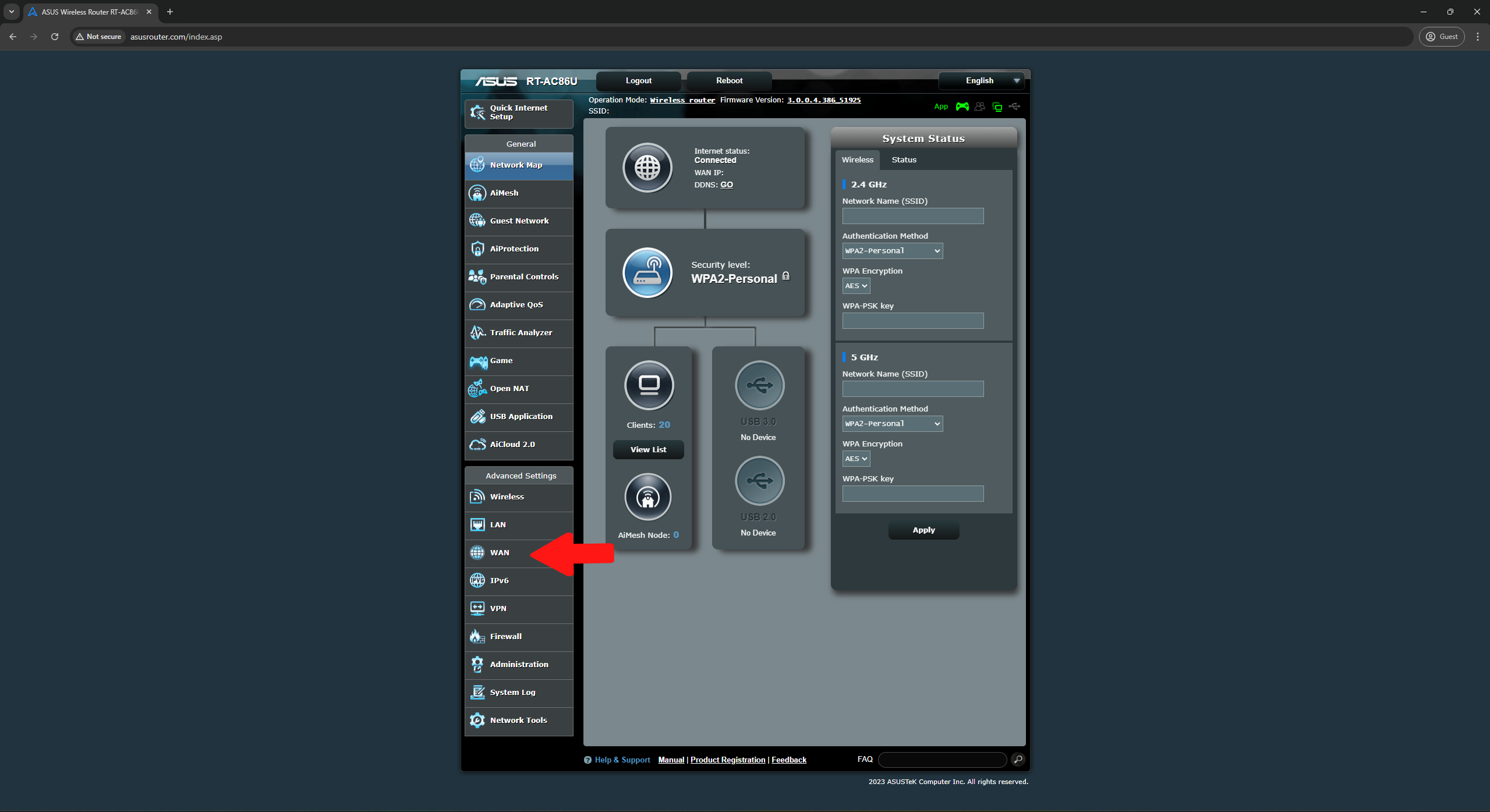Click the Reboot button
This screenshot has width=1490, height=812.
click(729, 81)
